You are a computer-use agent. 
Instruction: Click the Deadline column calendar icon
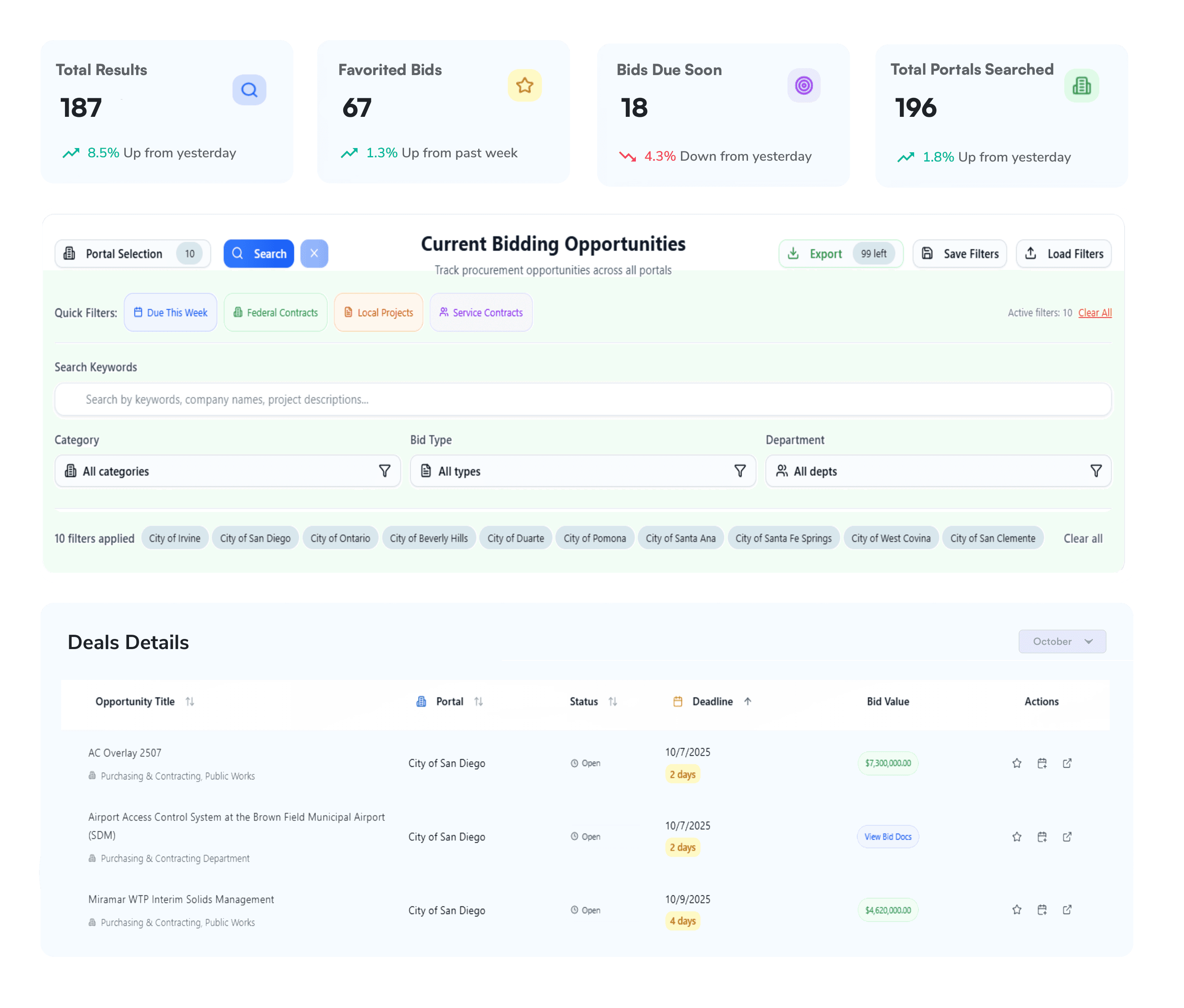click(678, 702)
